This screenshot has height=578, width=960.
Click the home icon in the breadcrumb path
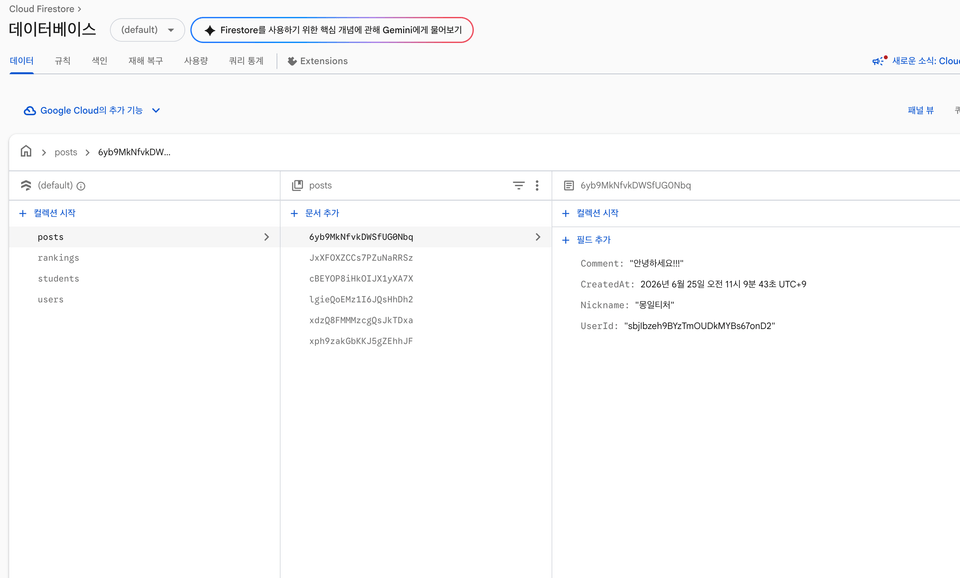(x=26, y=151)
